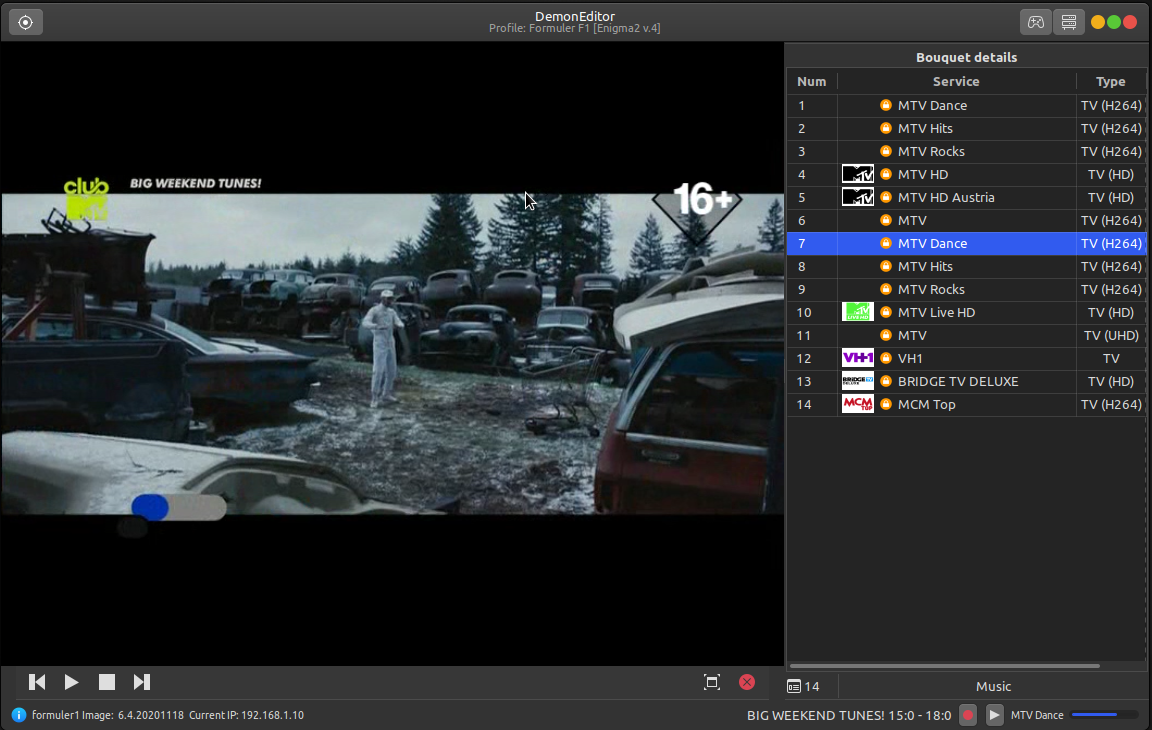Viewport: 1152px width, 730px height.
Task: Toggle fullscreen mode of the player
Action: [711, 682]
